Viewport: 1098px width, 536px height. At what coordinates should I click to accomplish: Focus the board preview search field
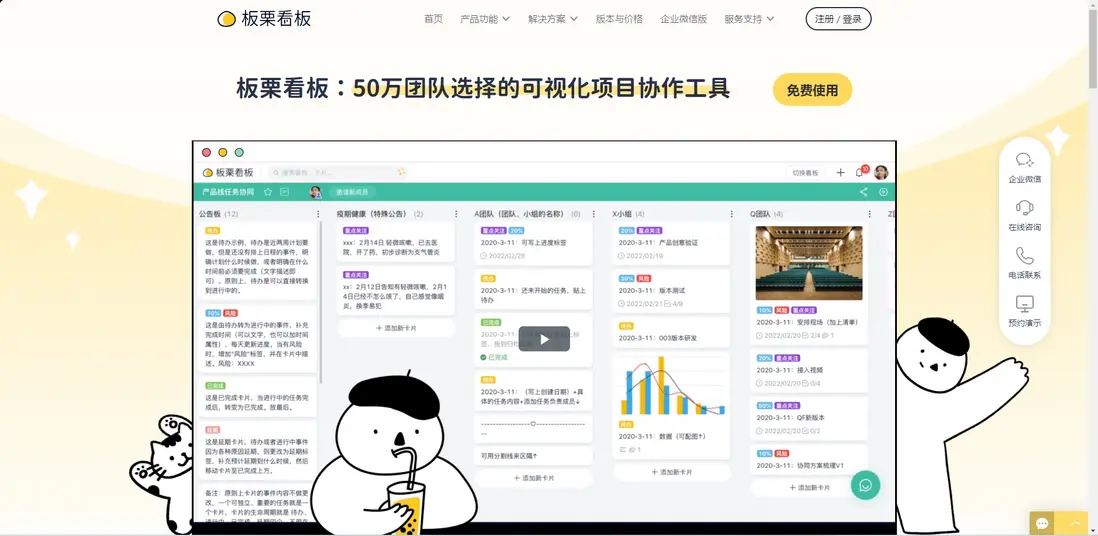(338, 172)
